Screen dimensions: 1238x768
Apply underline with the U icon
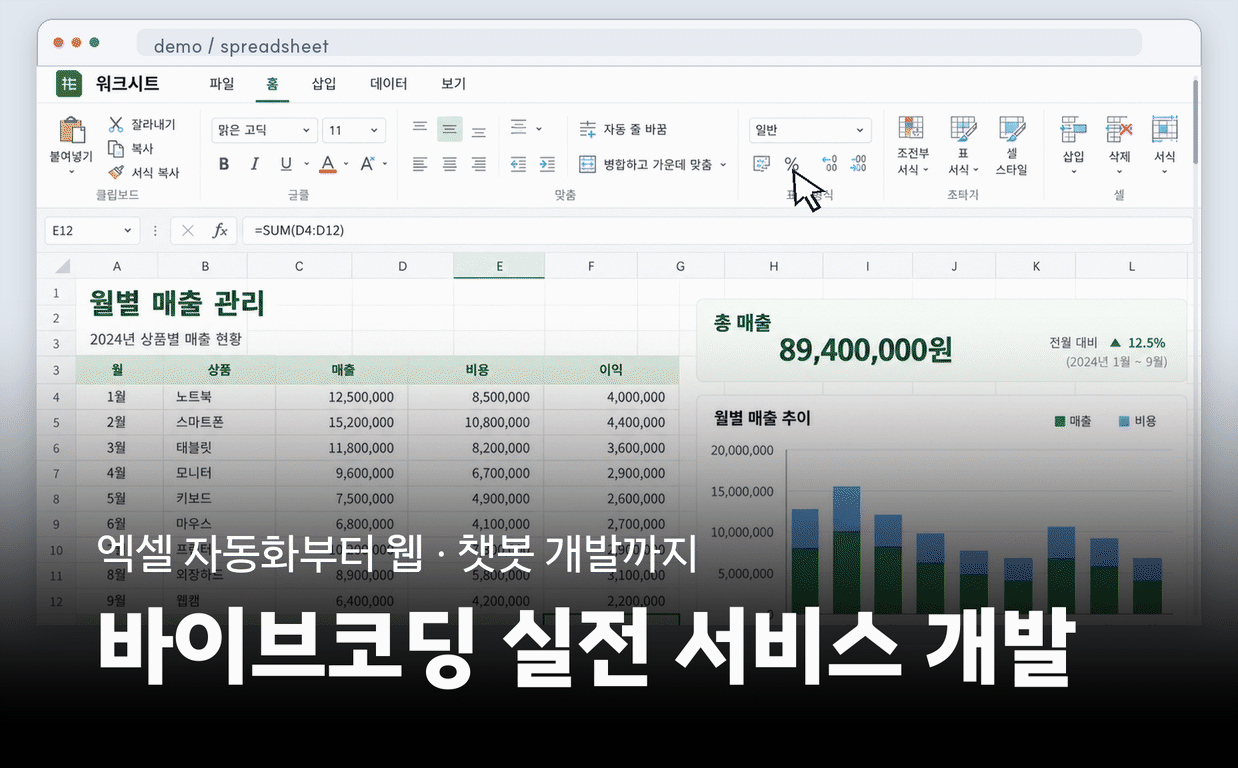pos(286,164)
